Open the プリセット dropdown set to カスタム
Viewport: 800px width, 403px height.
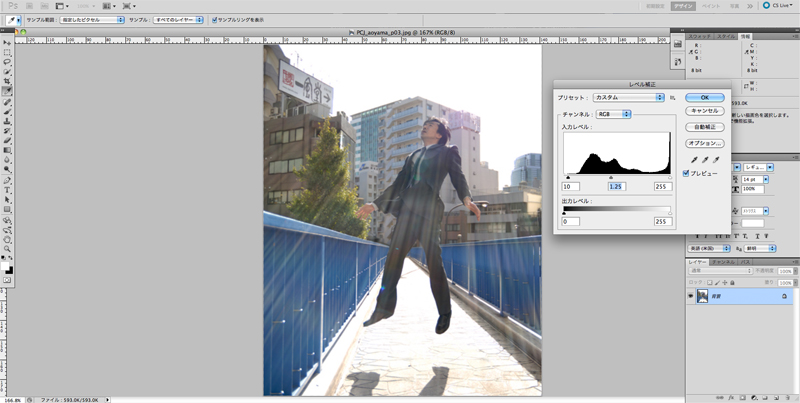click(629, 97)
